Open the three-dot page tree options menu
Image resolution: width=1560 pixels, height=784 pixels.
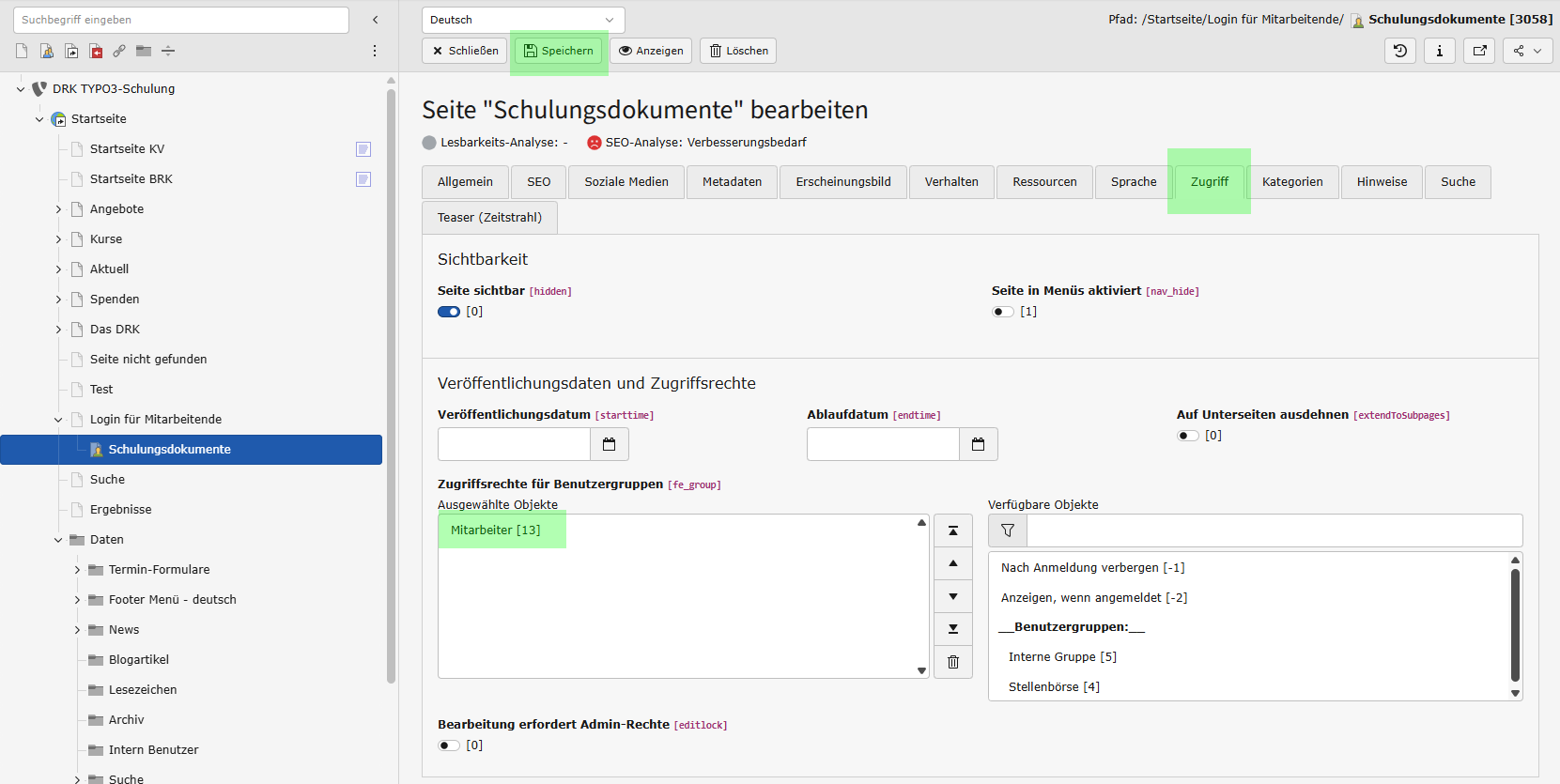coord(375,51)
